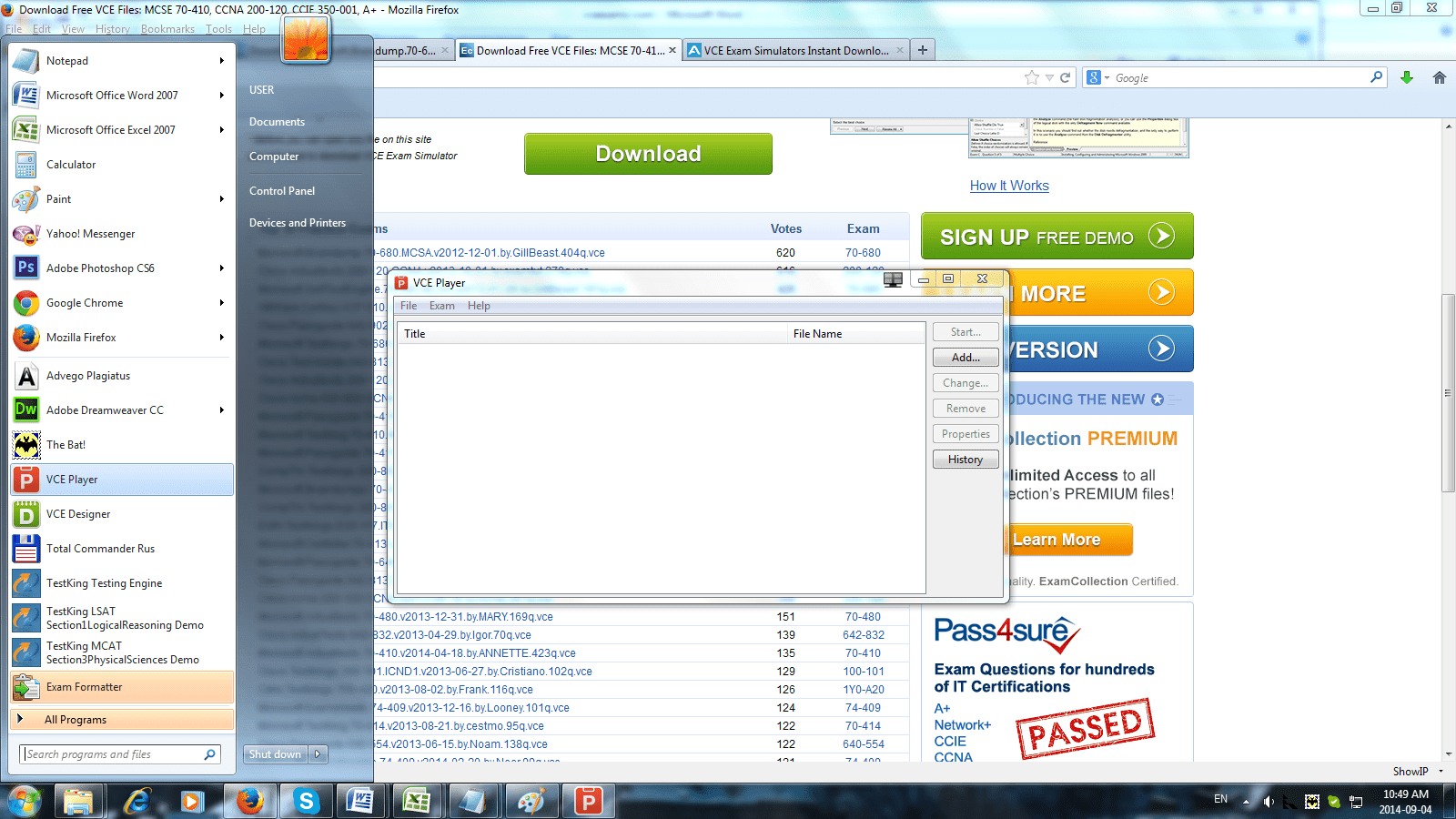Bookmark this page star icon
This screenshot has width=1456, height=819.
tap(1031, 77)
